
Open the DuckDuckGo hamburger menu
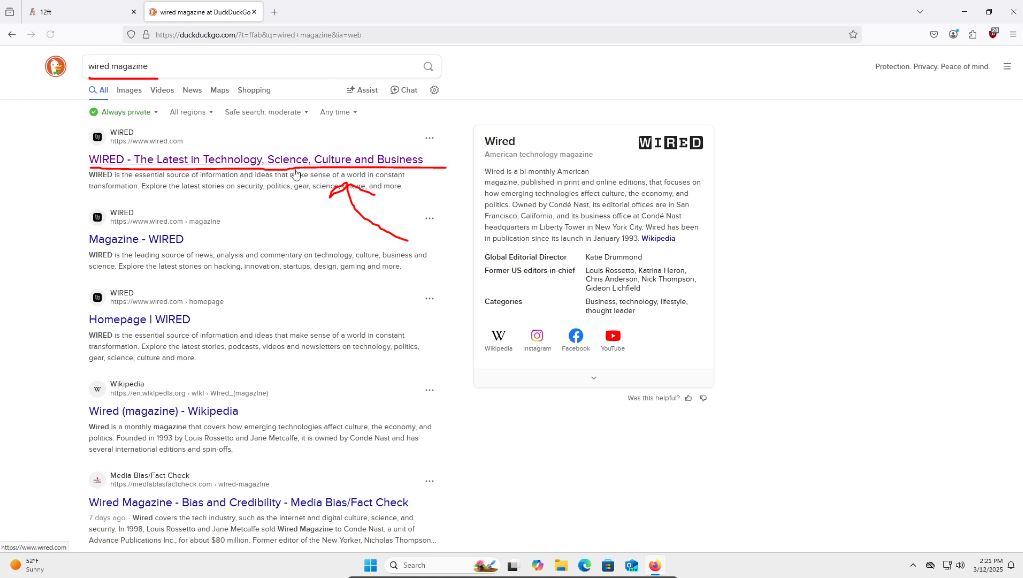[1007, 66]
